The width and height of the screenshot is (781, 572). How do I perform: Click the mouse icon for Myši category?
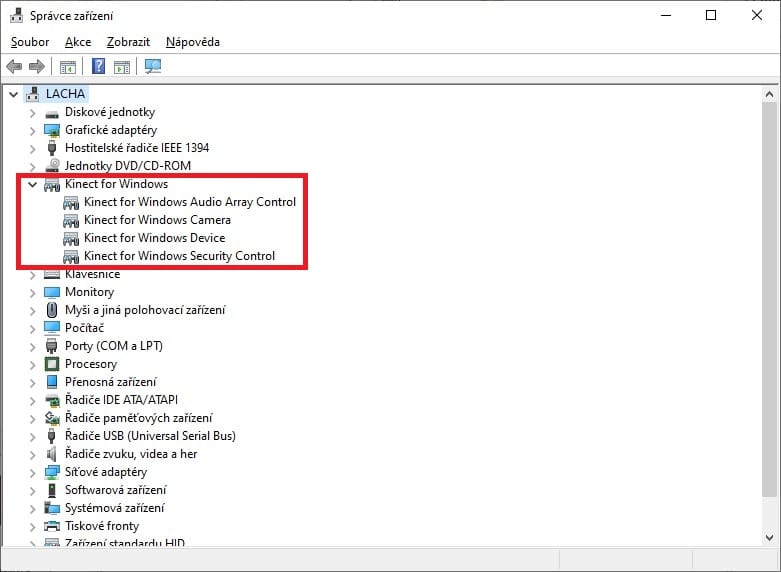(52, 310)
